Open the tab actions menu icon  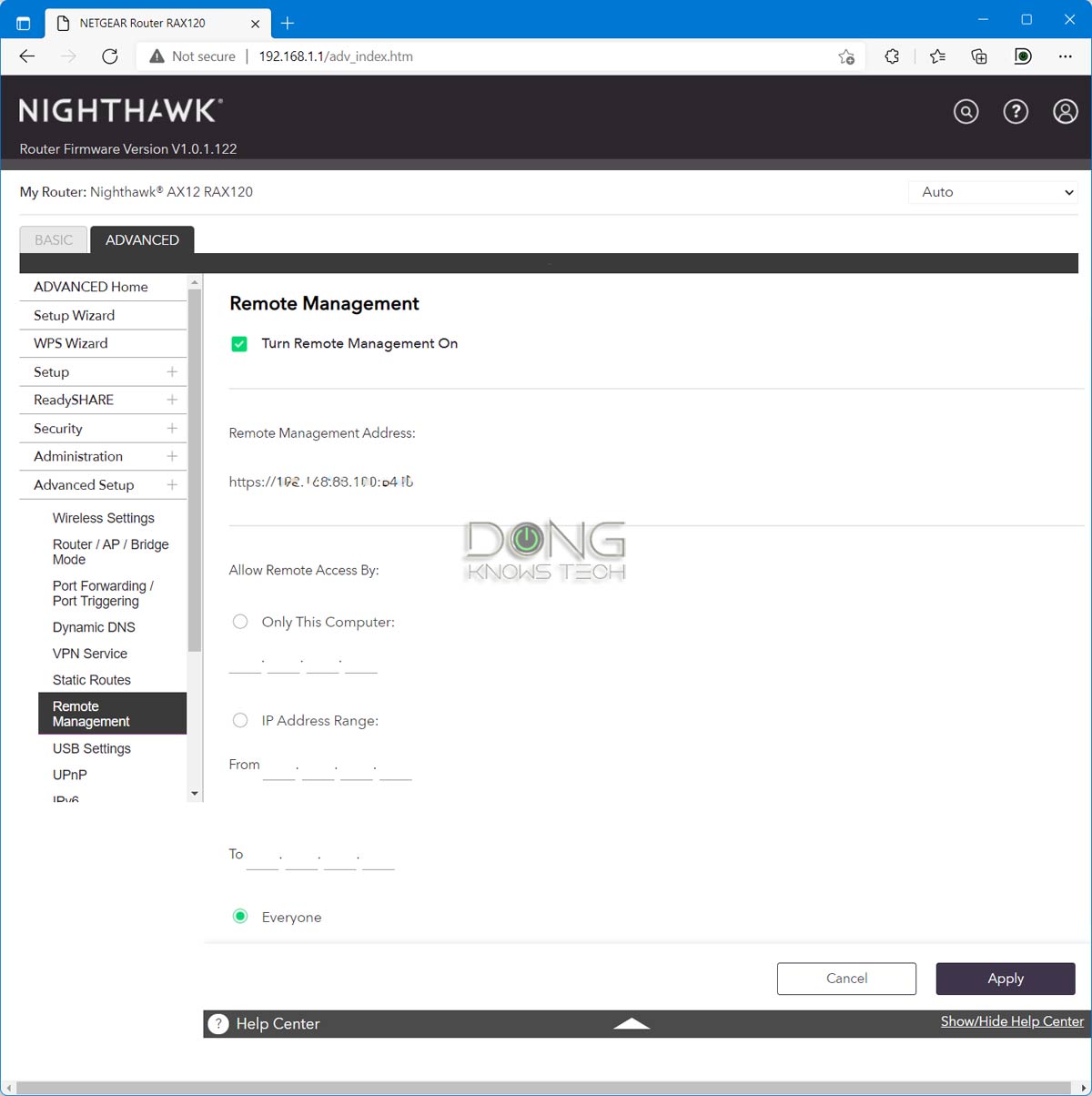click(x=24, y=24)
